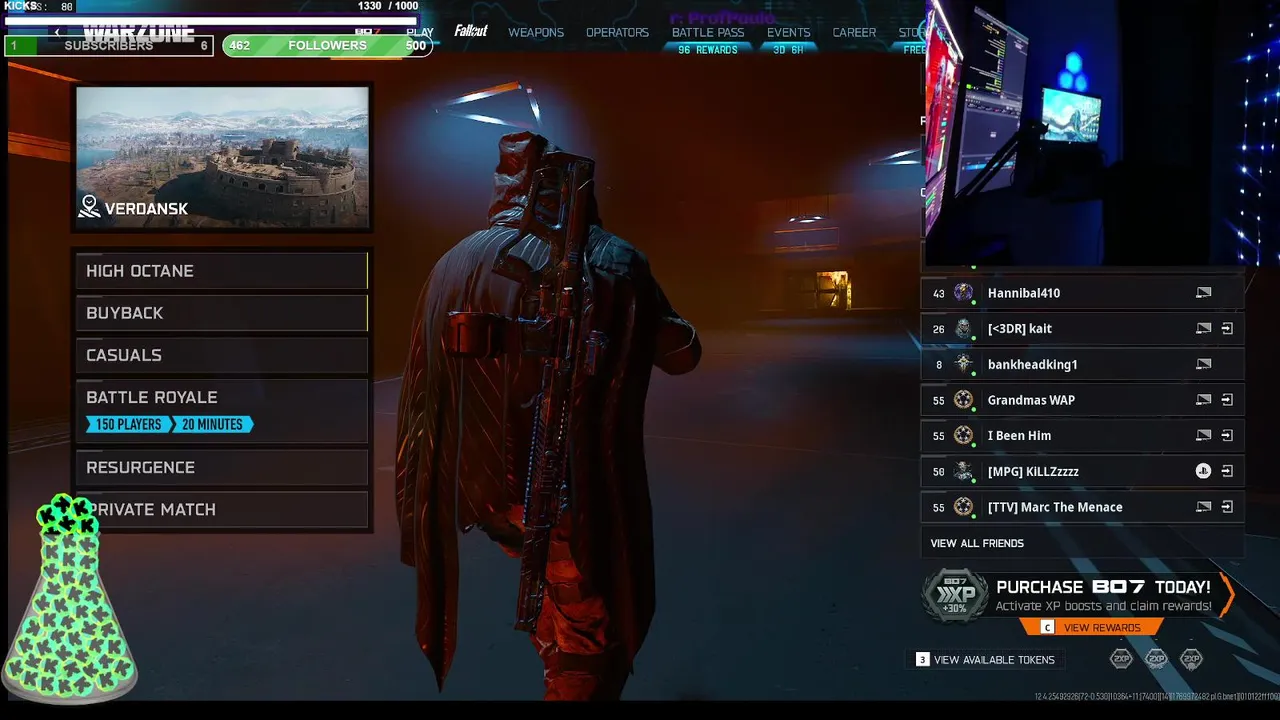Screen dimensions: 1280x720
Task: Switch to the Weapons tab
Action: pyautogui.click(x=536, y=33)
